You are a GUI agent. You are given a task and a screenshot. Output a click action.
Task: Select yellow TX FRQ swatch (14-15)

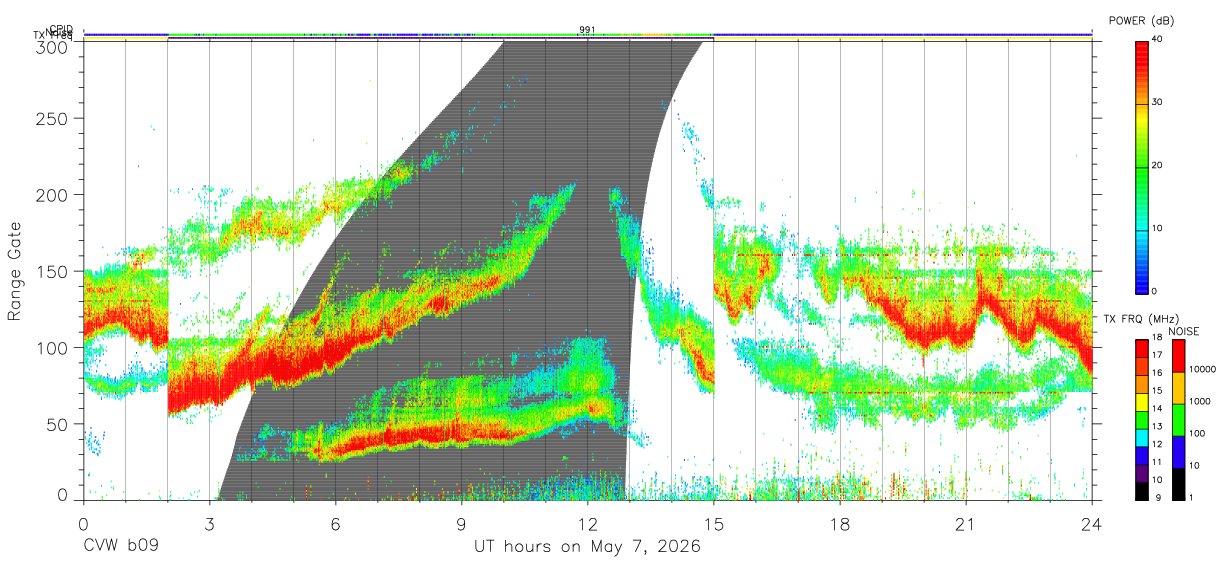point(1142,402)
